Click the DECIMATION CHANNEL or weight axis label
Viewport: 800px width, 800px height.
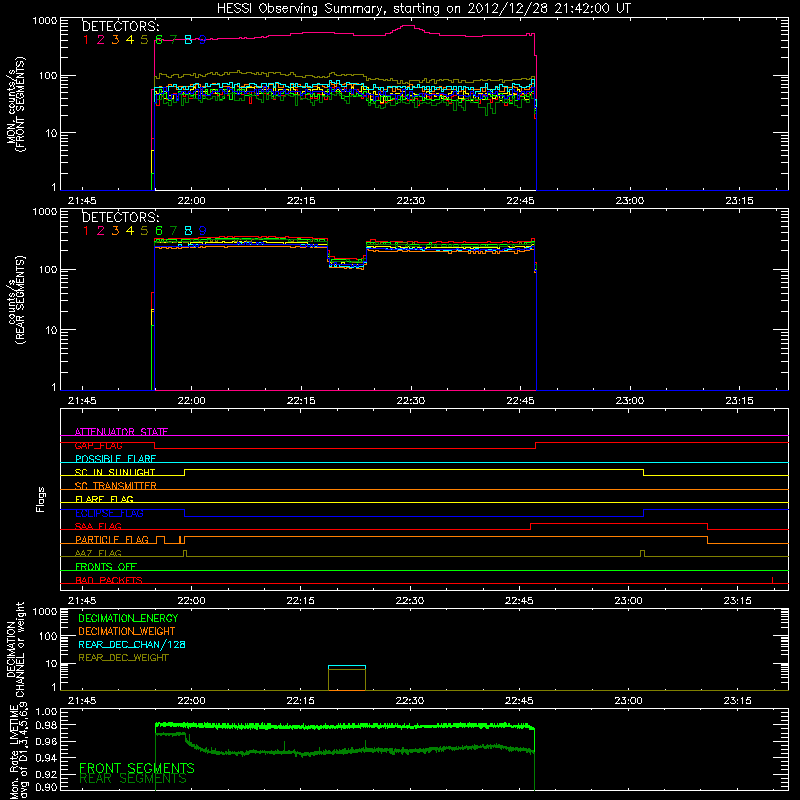coord(15,649)
